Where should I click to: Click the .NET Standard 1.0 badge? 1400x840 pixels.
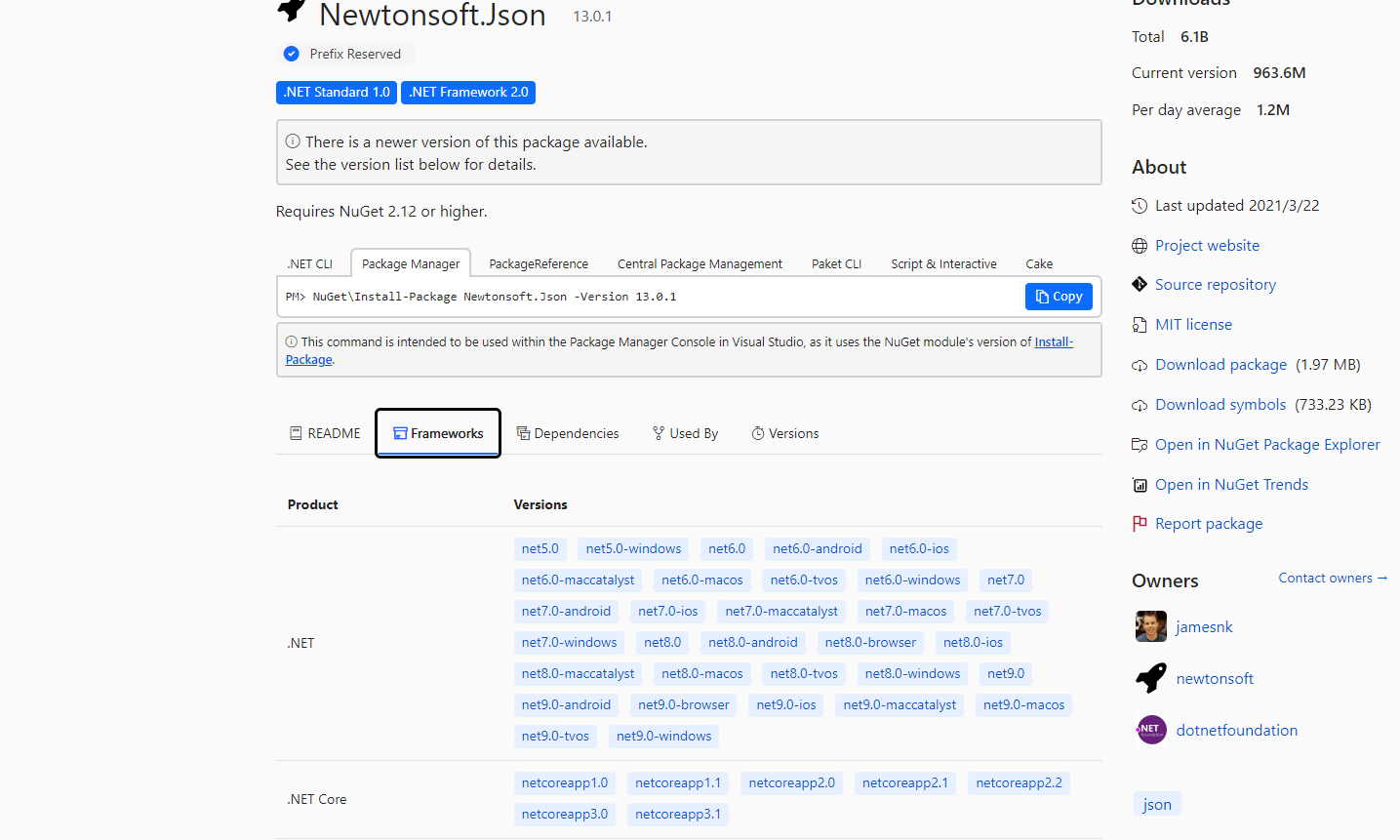point(337,93)
